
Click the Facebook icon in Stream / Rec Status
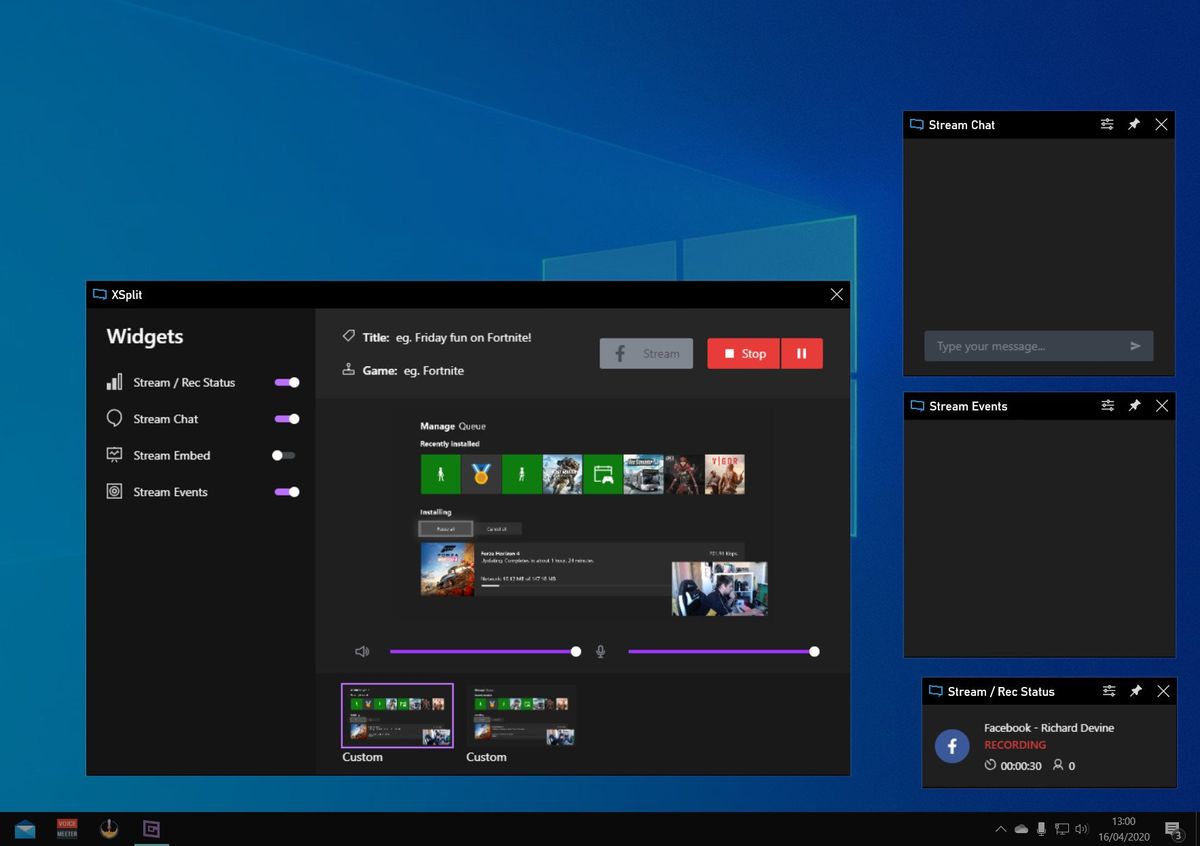coord(952,746)
